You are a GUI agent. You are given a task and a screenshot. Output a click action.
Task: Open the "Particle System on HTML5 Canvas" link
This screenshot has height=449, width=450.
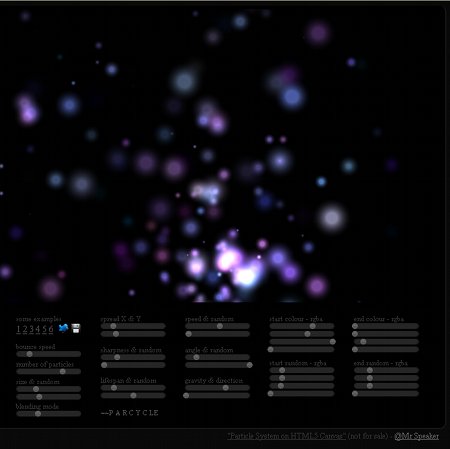point(287,436)
